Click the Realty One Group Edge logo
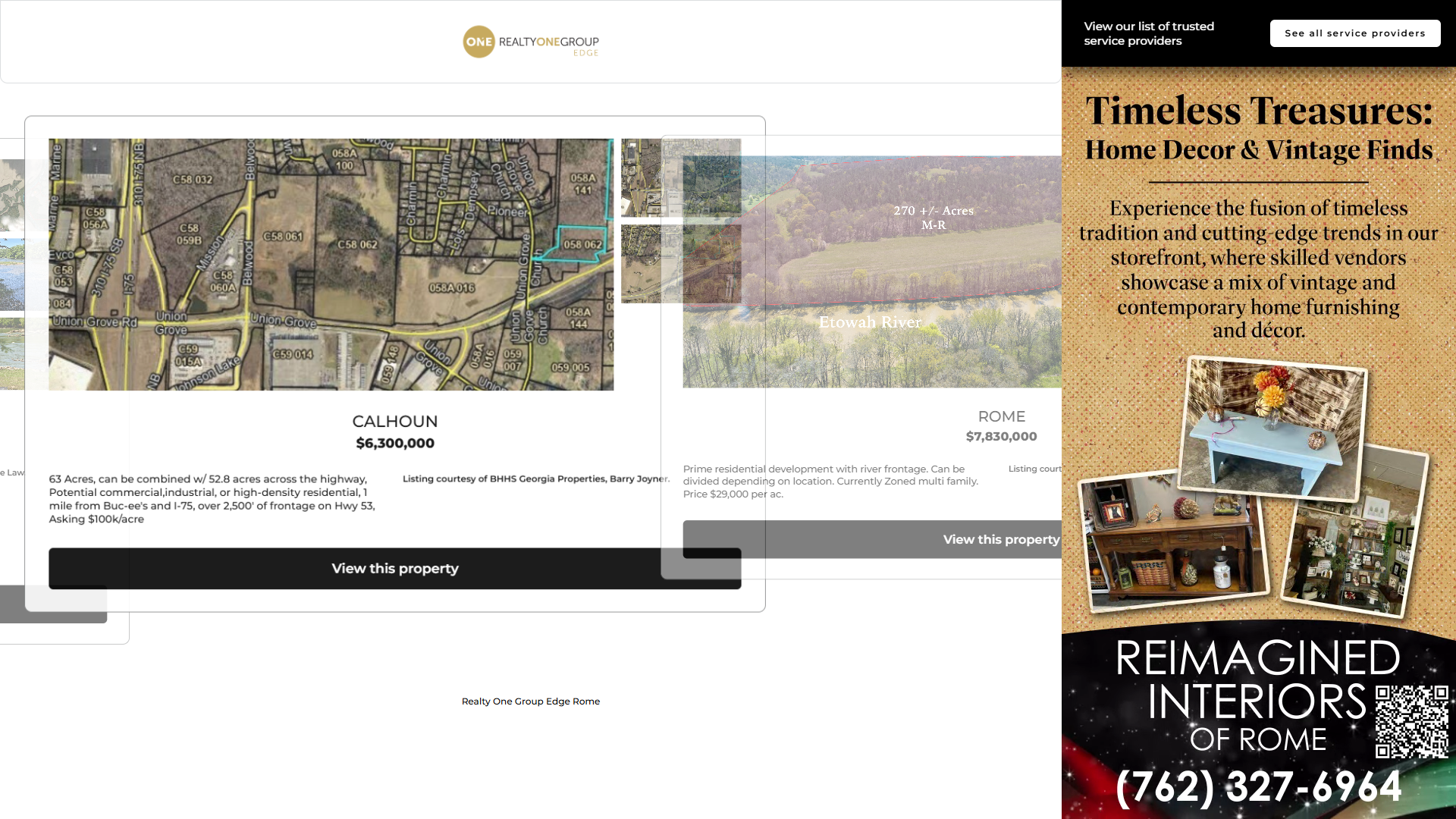The height and width of the screenshot is (819, 1456). pyautogui.click(x=531, y=42)
